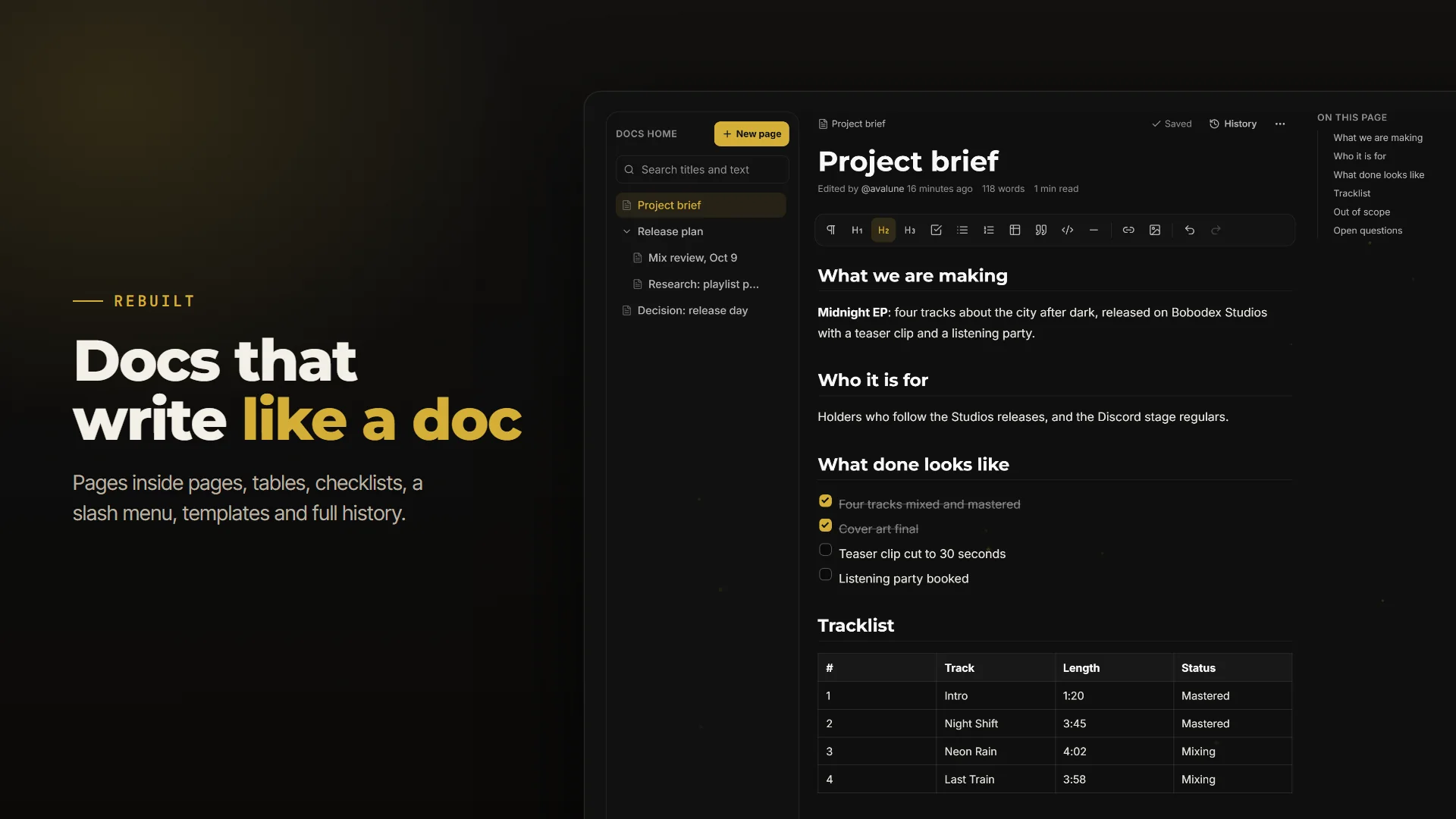Insert a block quote
The width and height of the screenshot is (1456, 819).
(1041, 230)
